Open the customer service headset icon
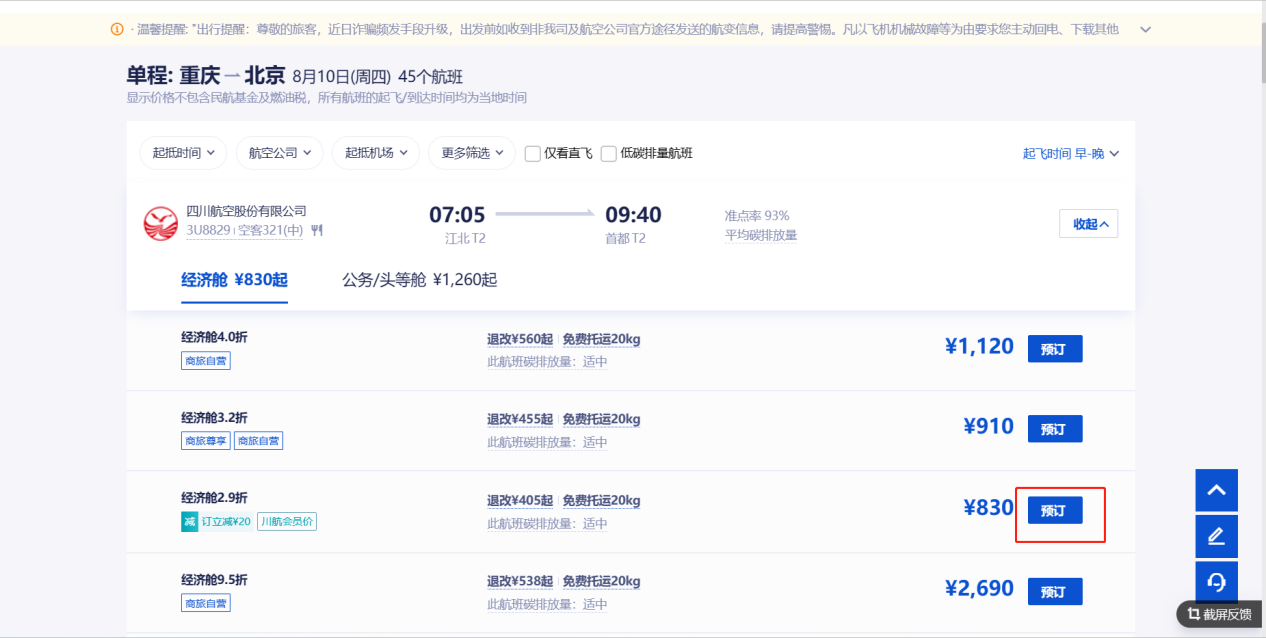The height and width of the screenshot is (638, 1266). [x=1216, y=582]
